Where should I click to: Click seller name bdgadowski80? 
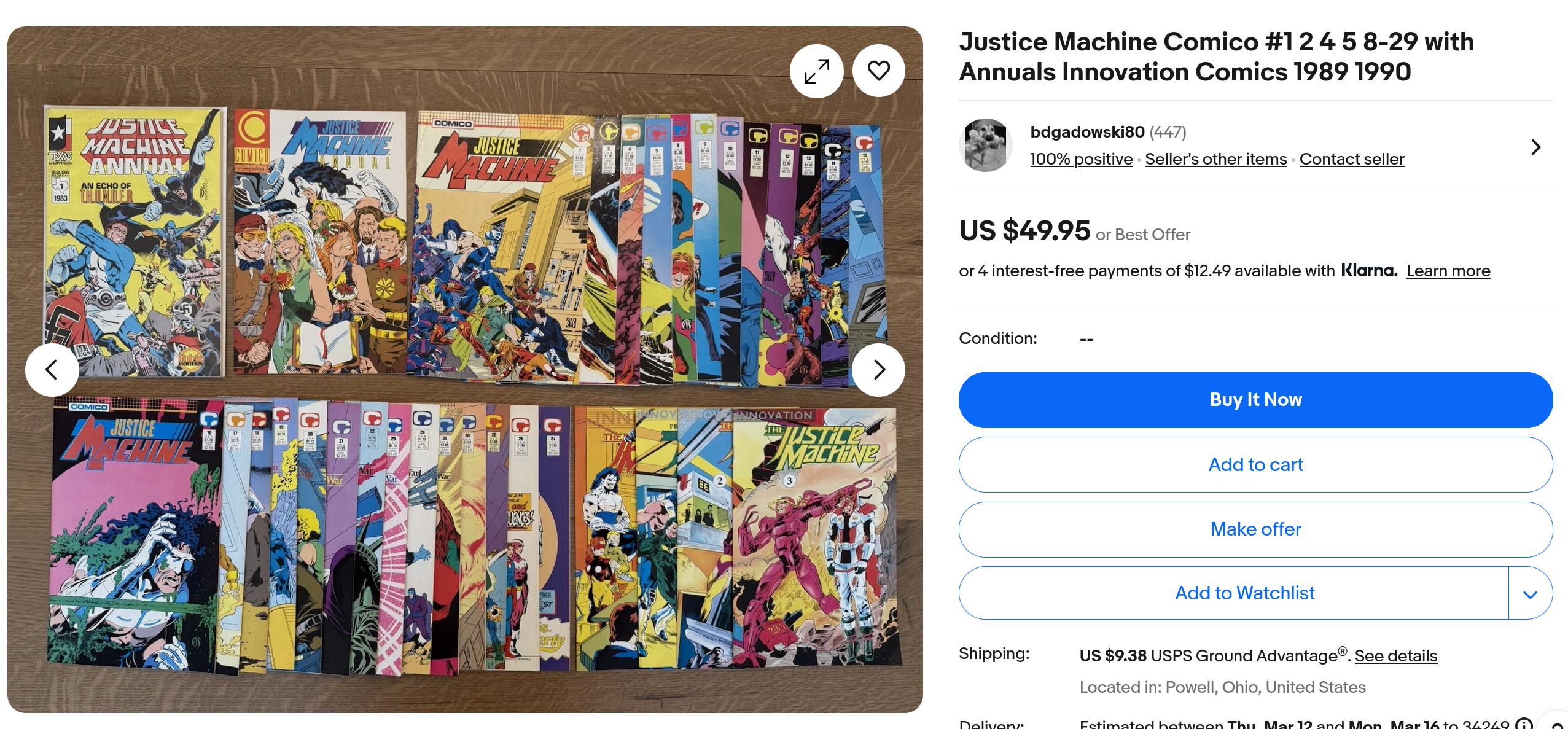1087,132
